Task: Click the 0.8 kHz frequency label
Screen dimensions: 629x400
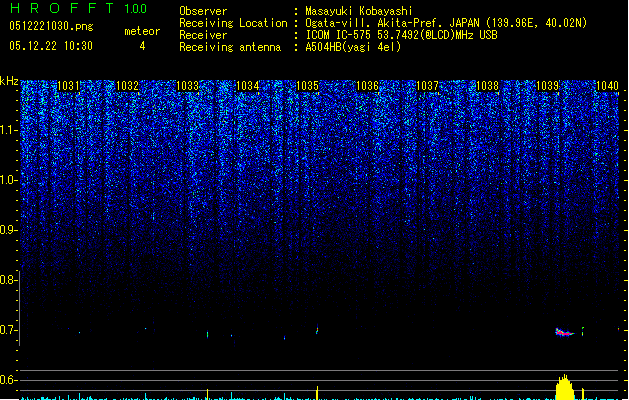Action: tap(8, 280)
